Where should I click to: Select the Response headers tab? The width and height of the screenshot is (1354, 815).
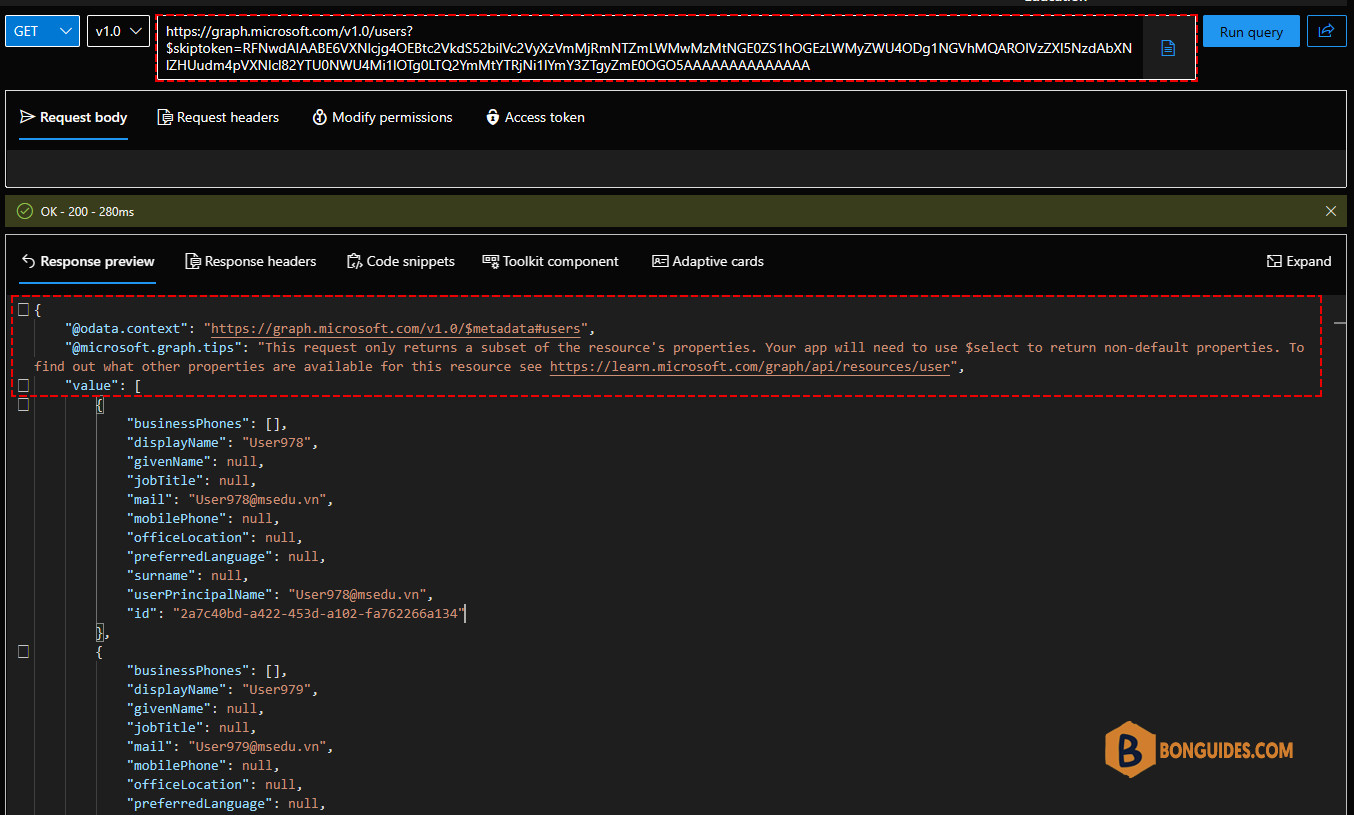click(251, 262)
